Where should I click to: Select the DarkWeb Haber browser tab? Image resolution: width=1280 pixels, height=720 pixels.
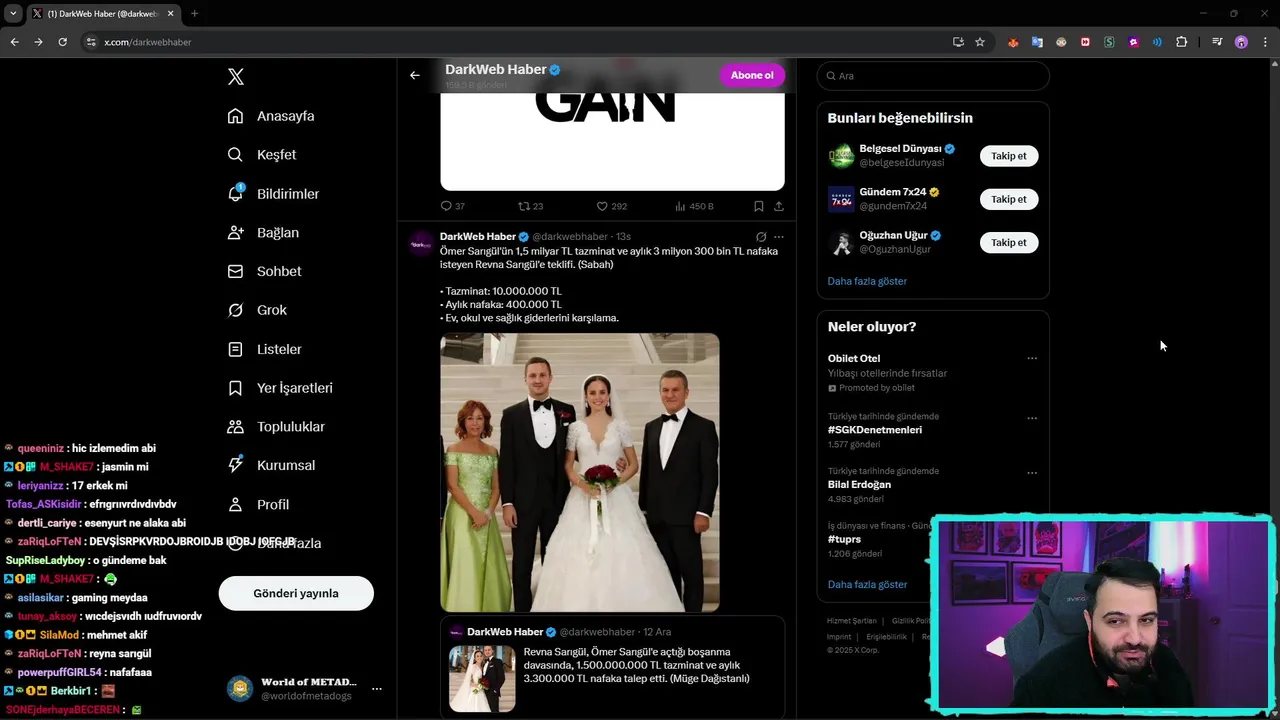click(x=103, y=14)
